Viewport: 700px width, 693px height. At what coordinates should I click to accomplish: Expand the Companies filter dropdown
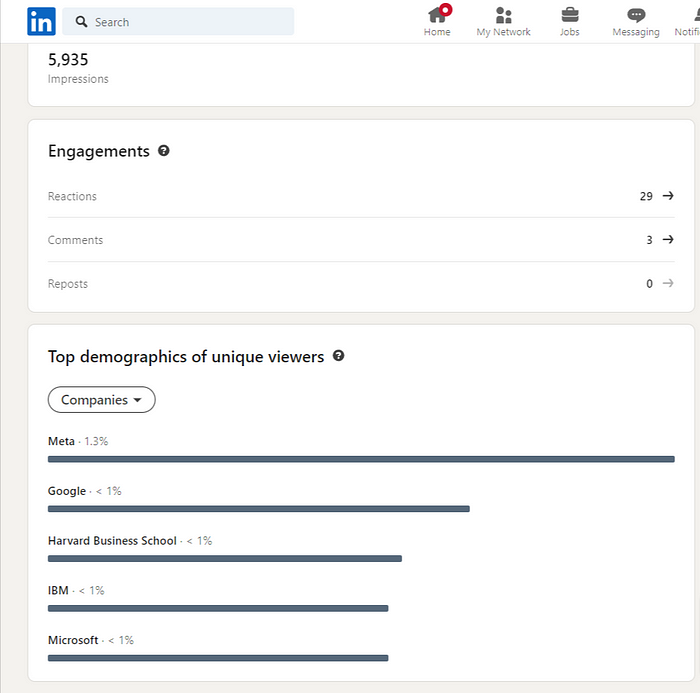pyautogui.click(x=102, y=400)
